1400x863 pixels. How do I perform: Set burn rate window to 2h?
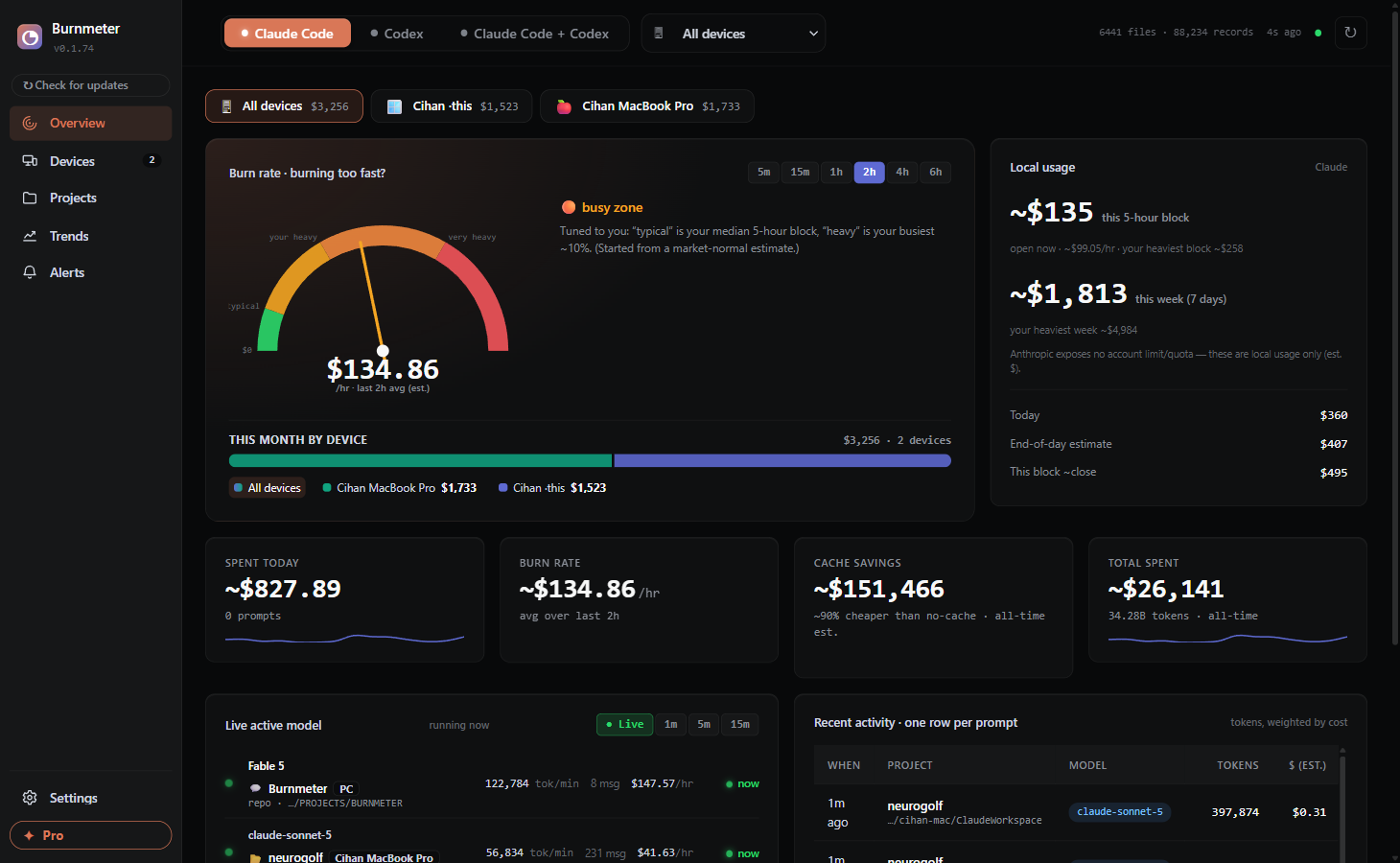[869, 172]
